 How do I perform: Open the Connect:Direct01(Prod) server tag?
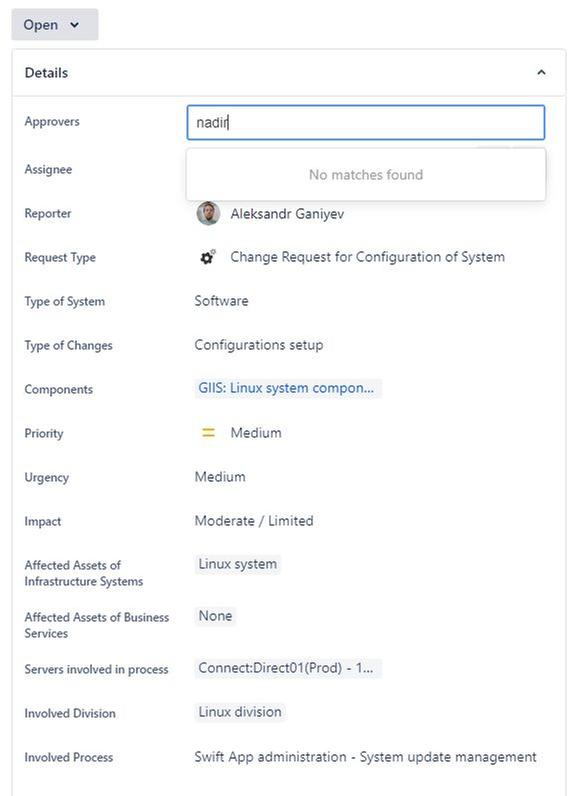point(286,668)
